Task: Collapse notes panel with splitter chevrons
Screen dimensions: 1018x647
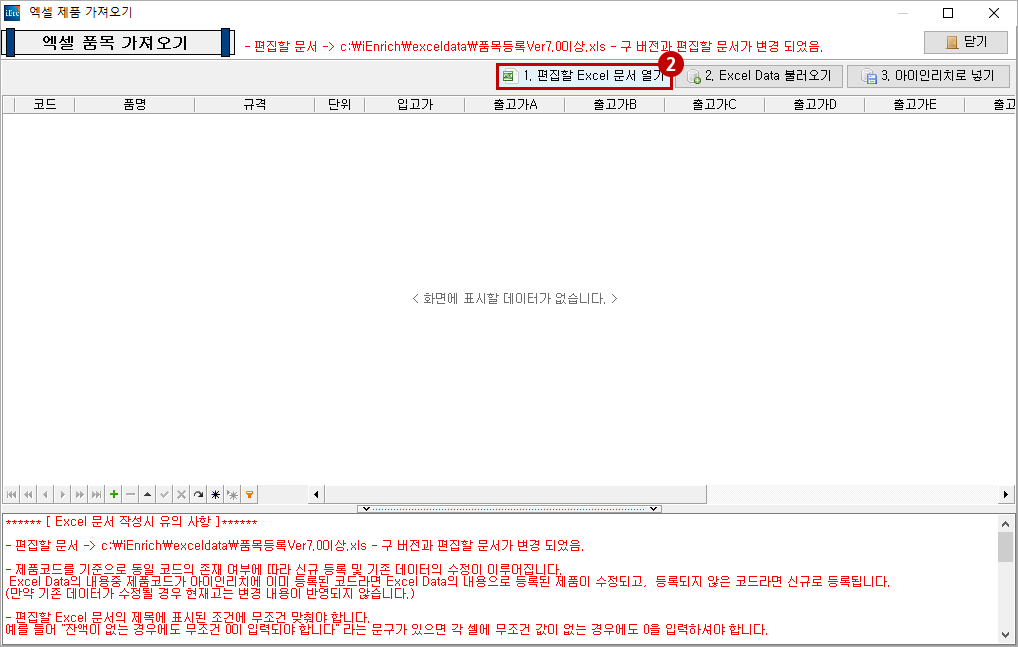Action: (x=510, y=509)
